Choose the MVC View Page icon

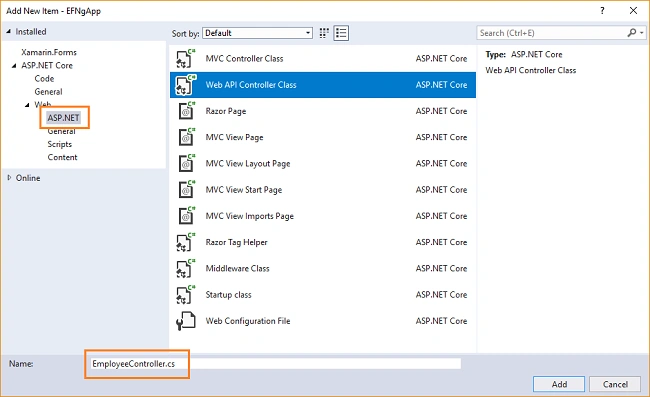pyautogui.click(x=186, y=137)
